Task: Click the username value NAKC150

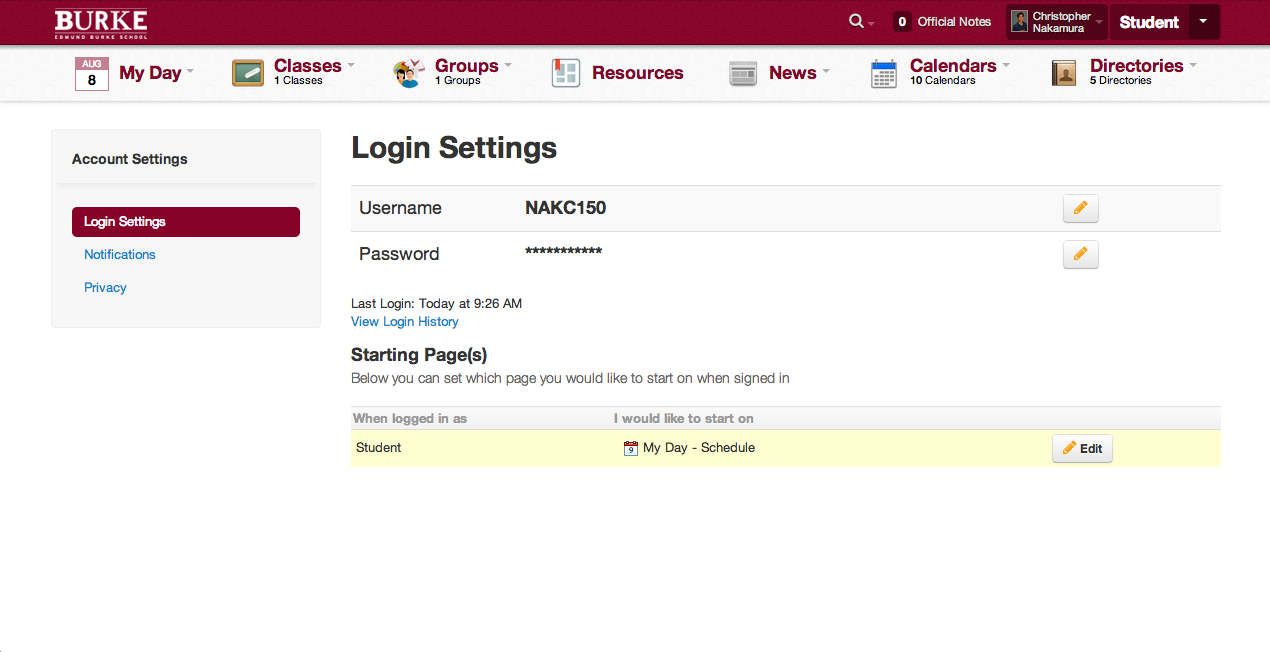Action: 566,208
